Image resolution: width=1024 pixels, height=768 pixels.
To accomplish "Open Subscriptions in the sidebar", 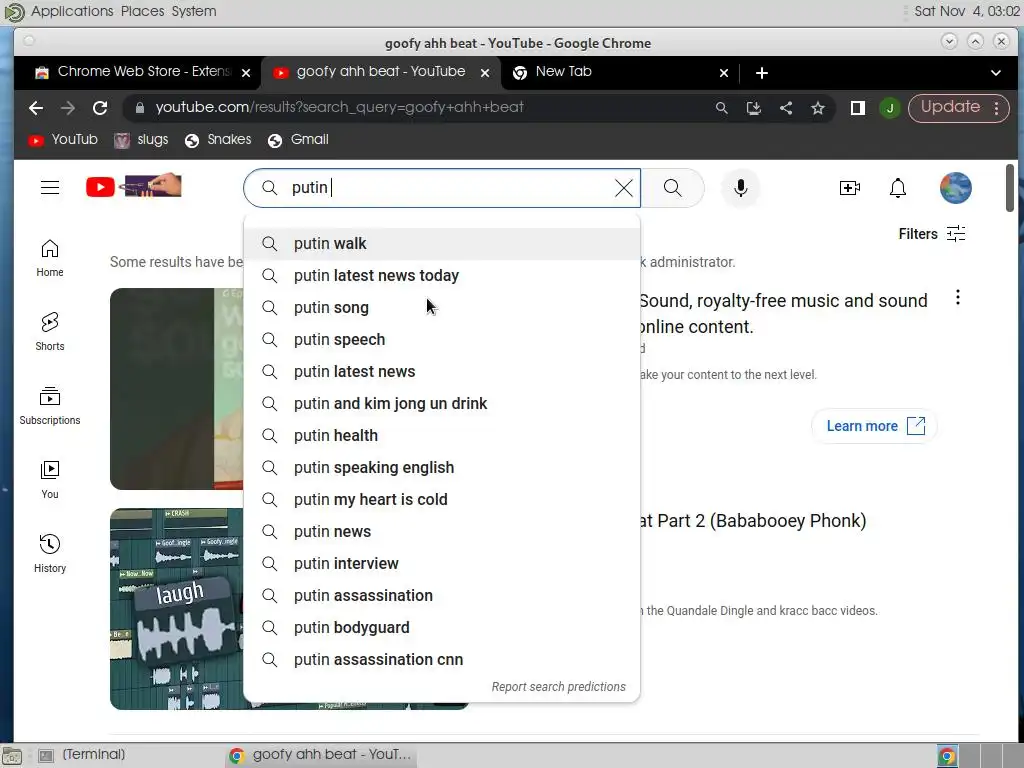I will 50,406.
